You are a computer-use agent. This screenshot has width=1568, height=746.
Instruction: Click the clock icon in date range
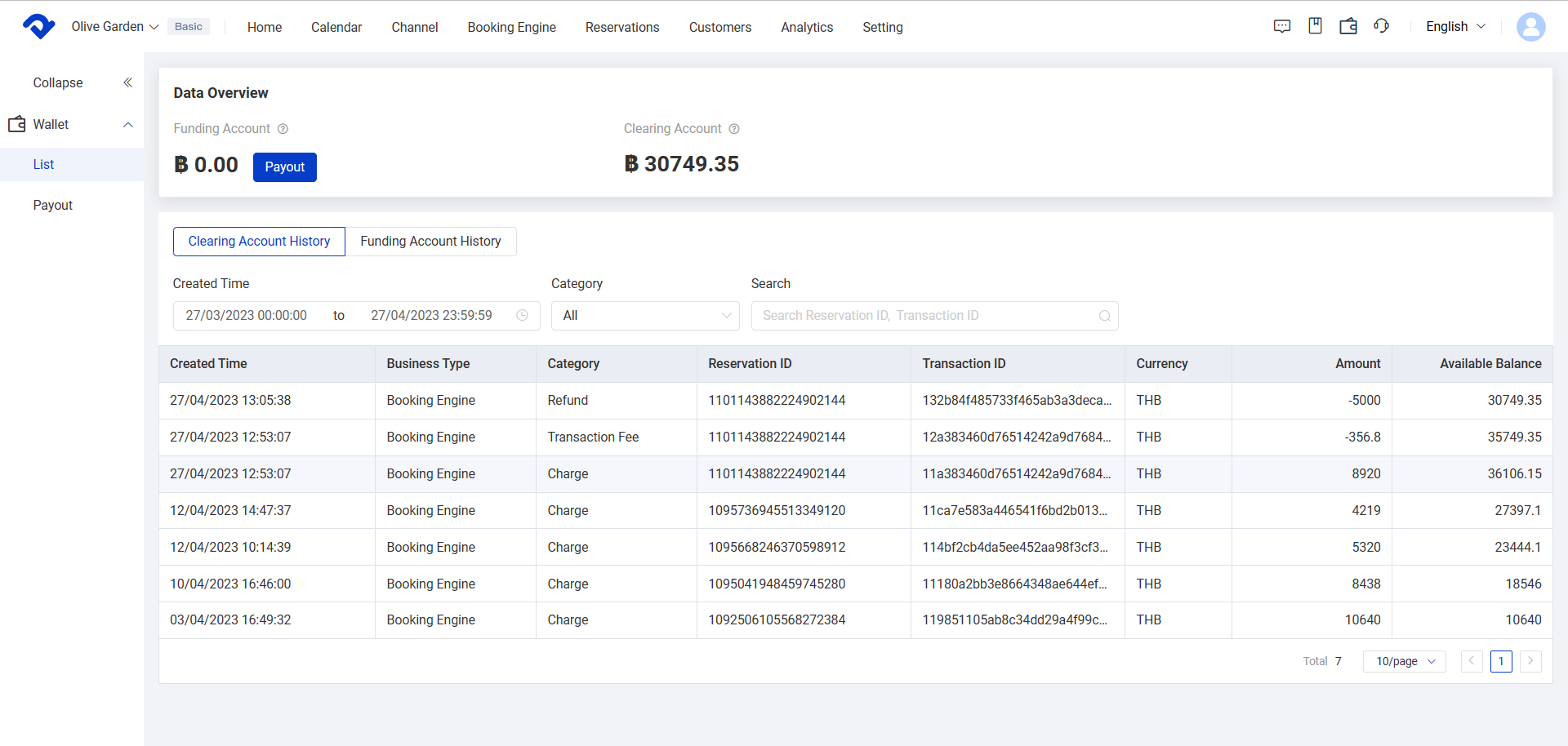(522, 315)
